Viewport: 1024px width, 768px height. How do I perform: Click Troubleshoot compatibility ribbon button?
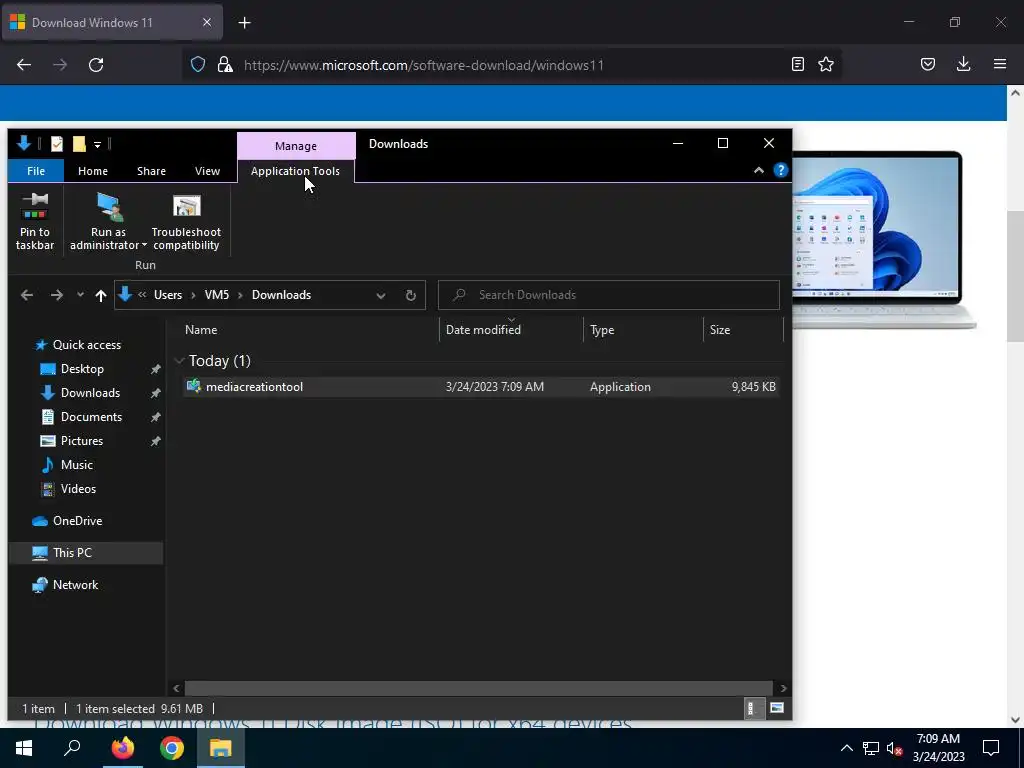pyautogui.click(x=186, y=221)
